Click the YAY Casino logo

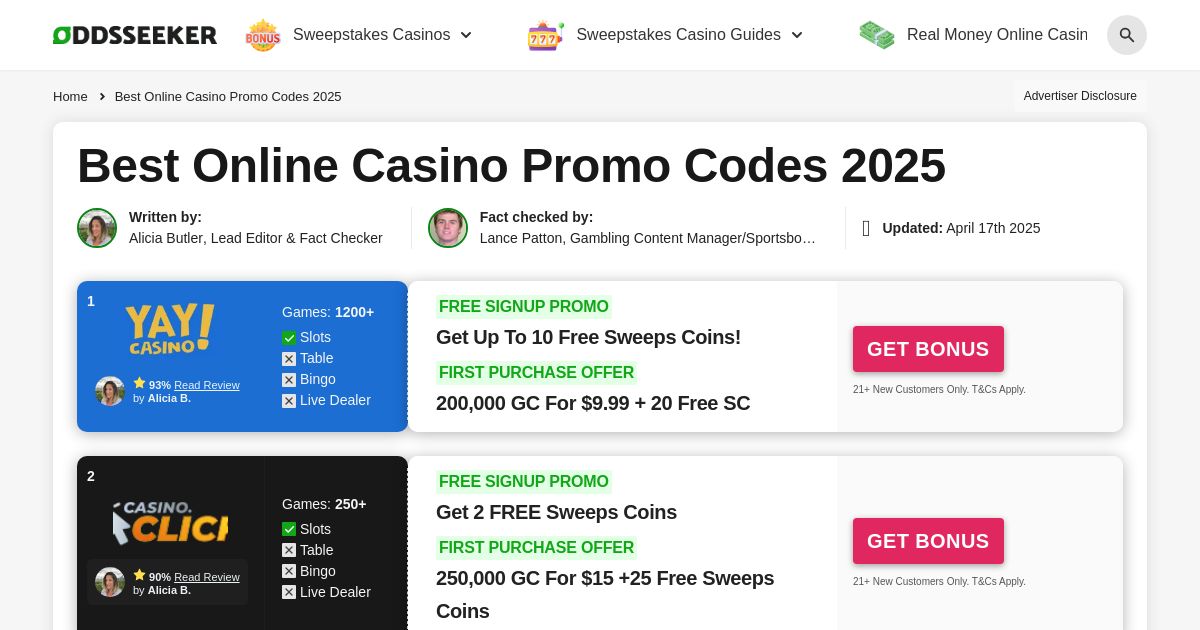(x=169, y=328)
